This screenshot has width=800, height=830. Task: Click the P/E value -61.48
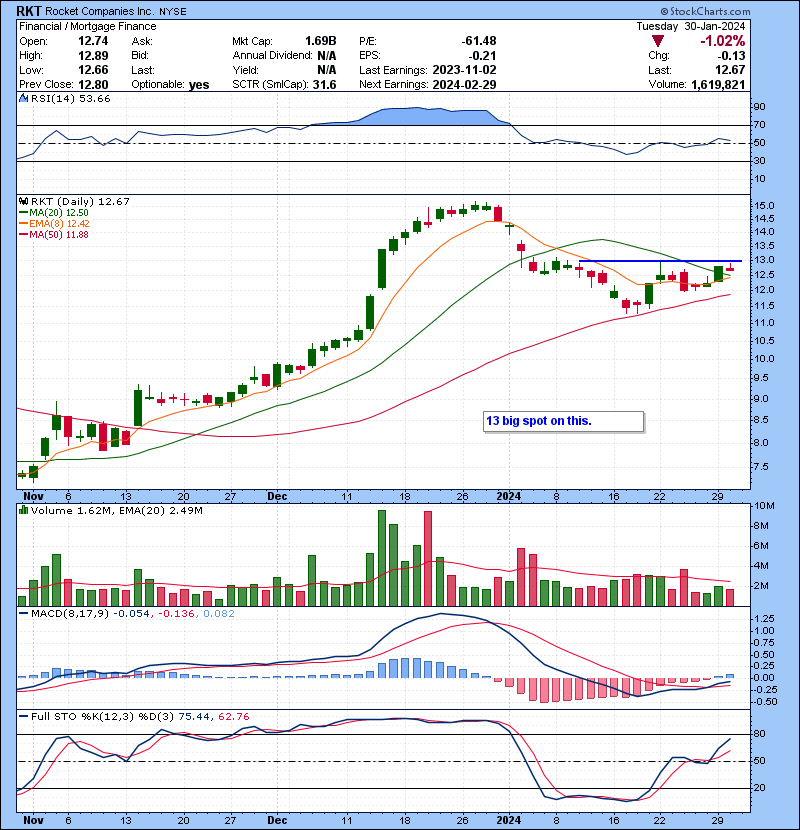coord(479,41)
